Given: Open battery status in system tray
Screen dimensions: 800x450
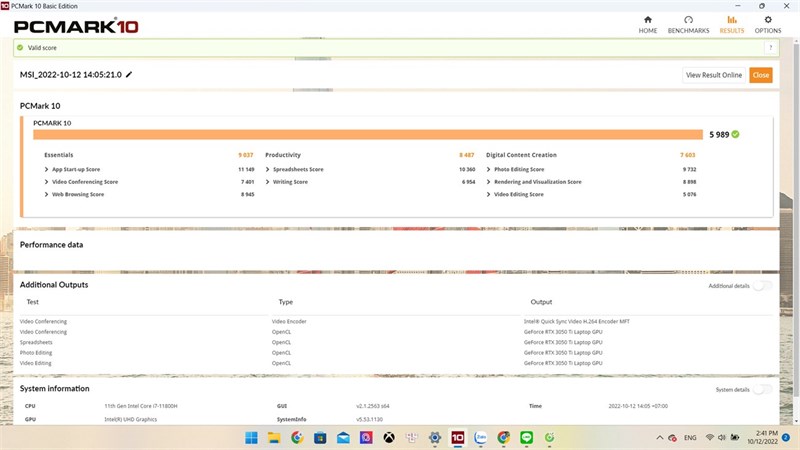Looking at the screenshot, I should coord(735,437).
